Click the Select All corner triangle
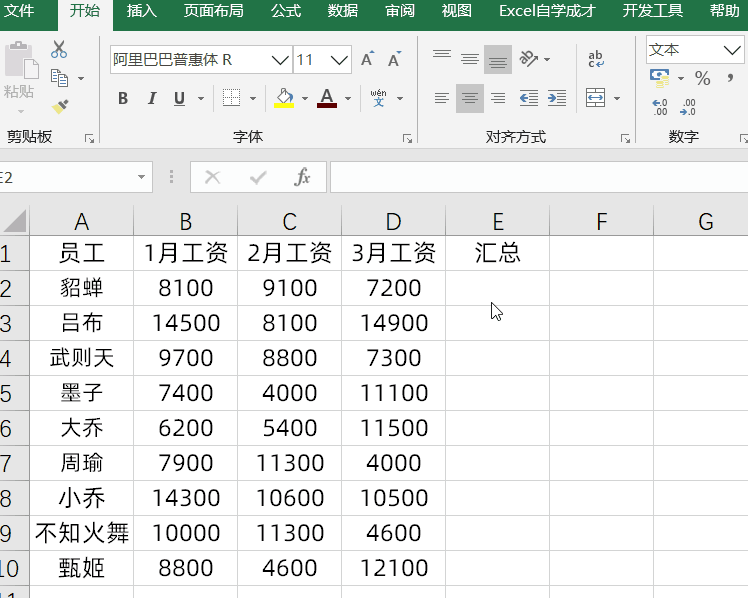The width and height of the screenshot is (748, 598). [14, 221]
